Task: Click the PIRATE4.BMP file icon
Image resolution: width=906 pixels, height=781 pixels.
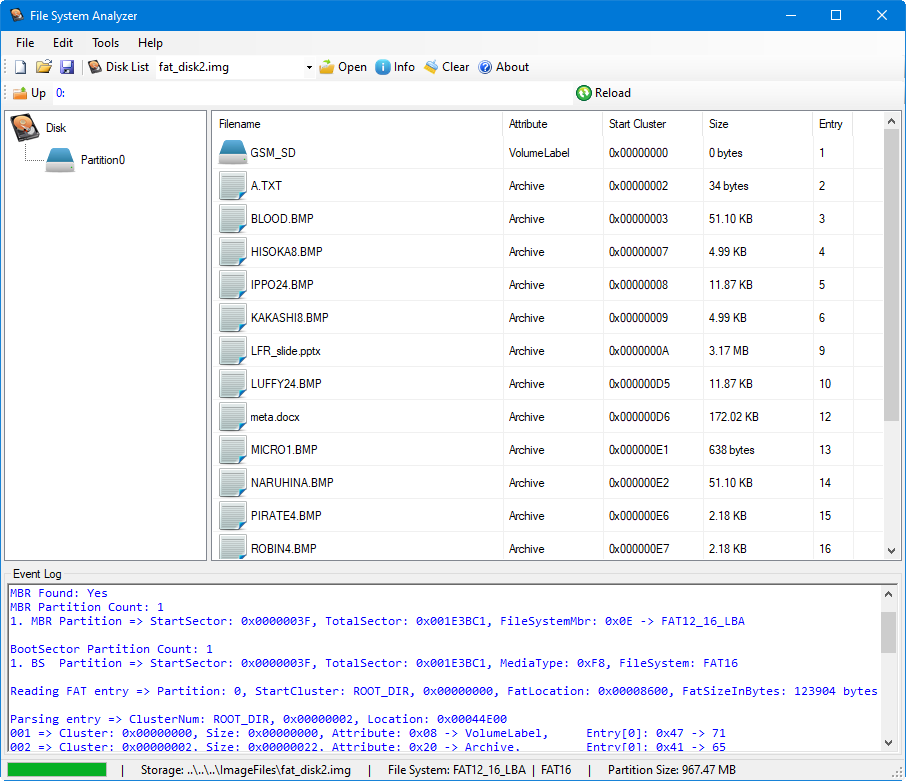Action: coord(233,515)
